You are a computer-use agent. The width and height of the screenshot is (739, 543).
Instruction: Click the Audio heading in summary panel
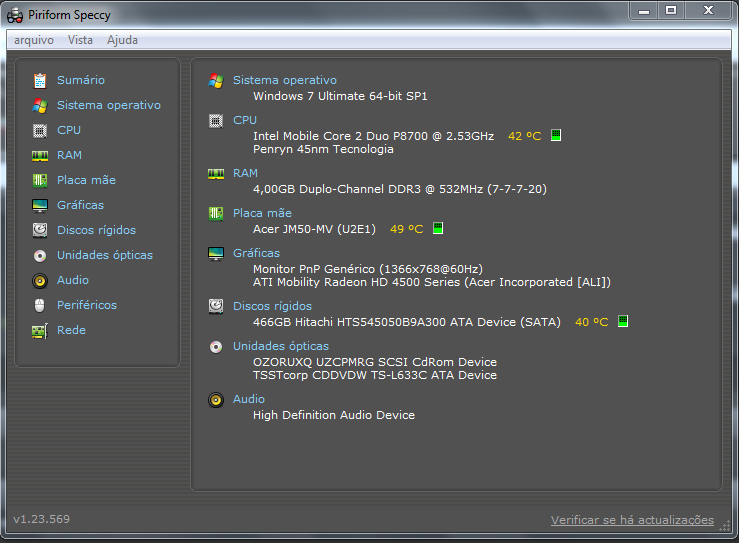pos(249,399)
